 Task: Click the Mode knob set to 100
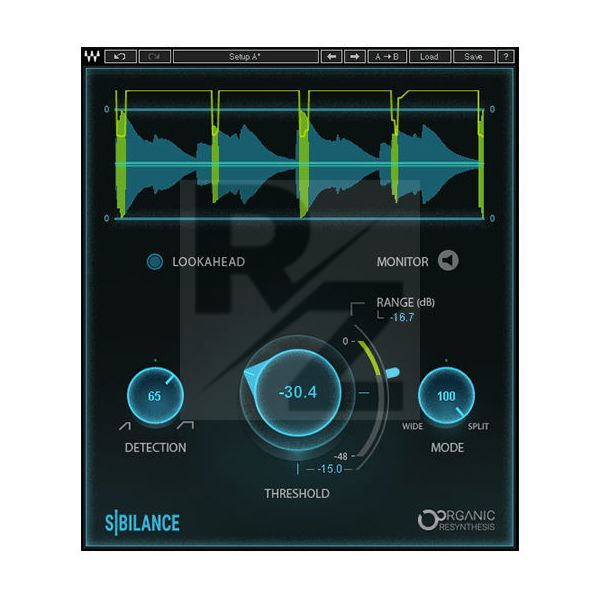point(446,396)
